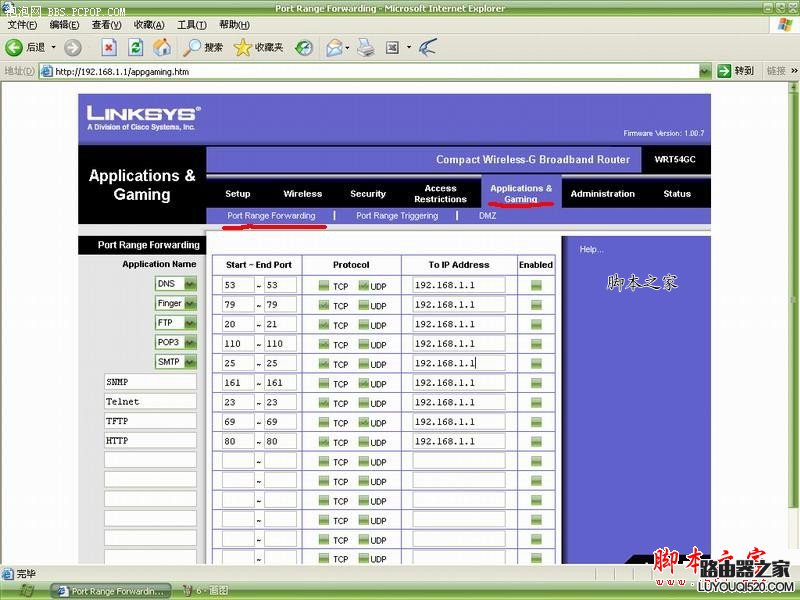This screenshot has height=600, width=800.
Task: Expand the POP3 application dropdown
Action: [x=190, y=342]
